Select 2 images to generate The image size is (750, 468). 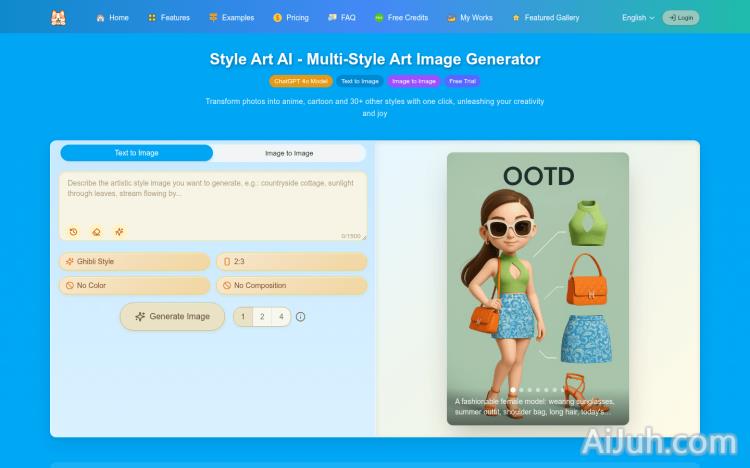[262, 317]
